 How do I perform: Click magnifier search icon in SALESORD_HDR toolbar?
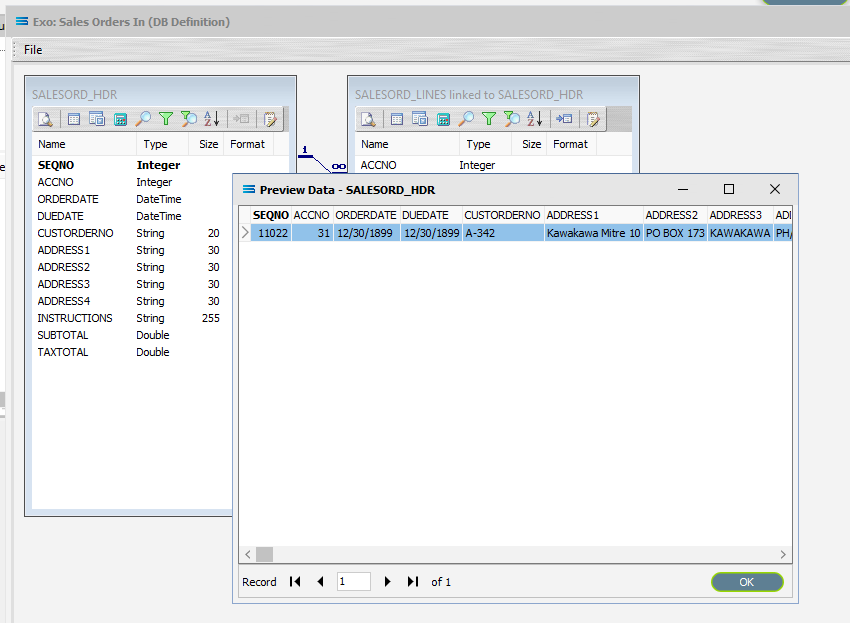pos(143,119)
